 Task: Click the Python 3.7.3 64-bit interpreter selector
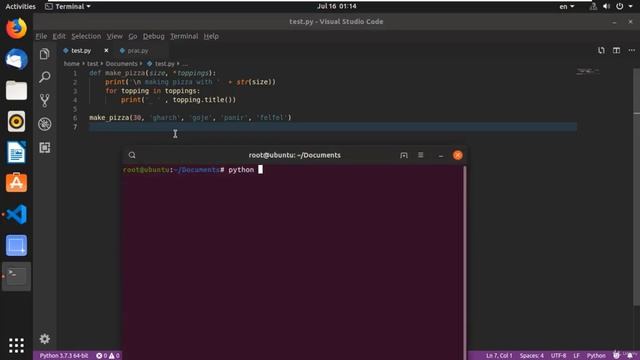[x=64, y=356]
